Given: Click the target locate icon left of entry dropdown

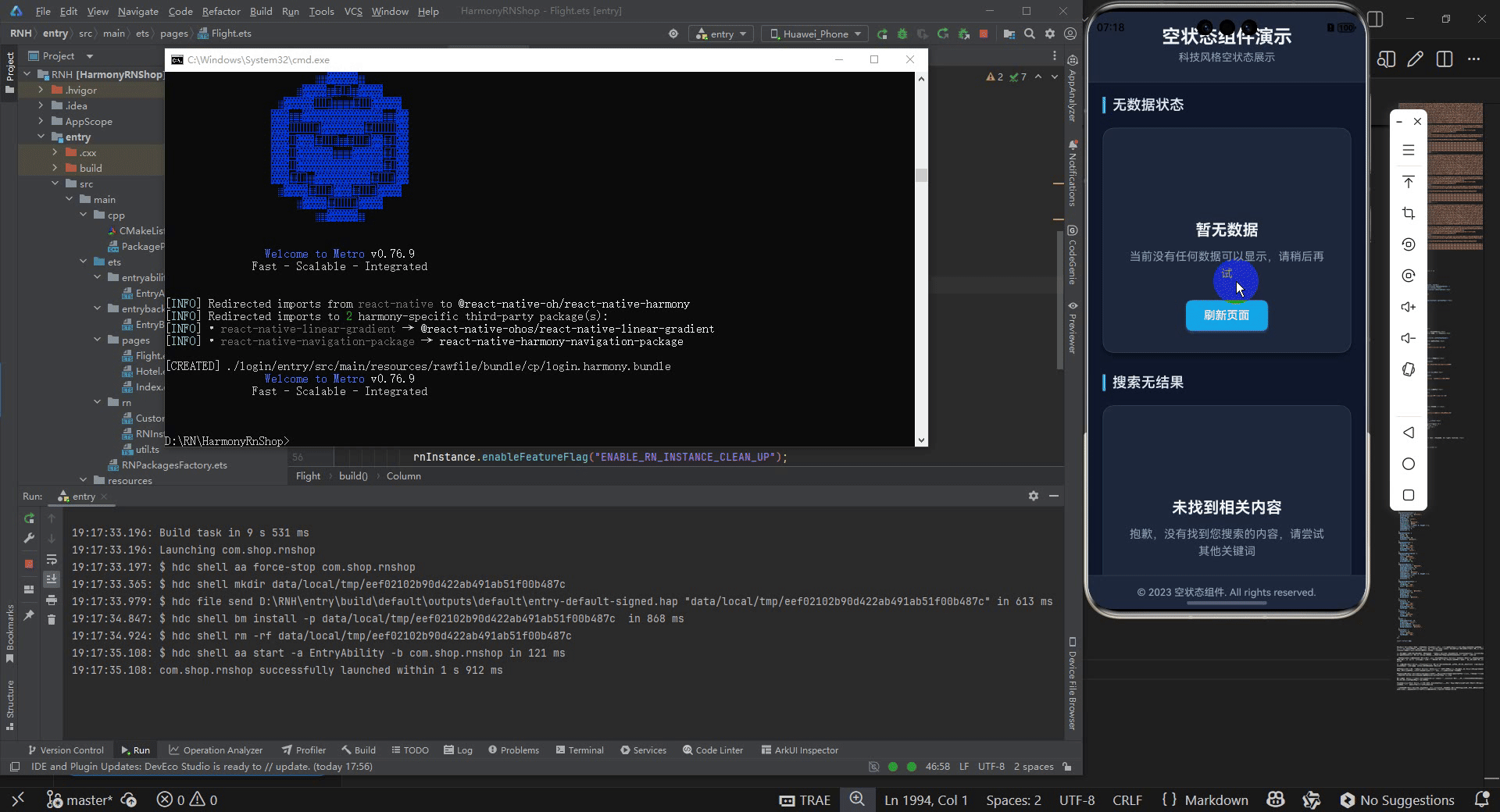Looking at the screenshot, I should [x=673, y=34].
